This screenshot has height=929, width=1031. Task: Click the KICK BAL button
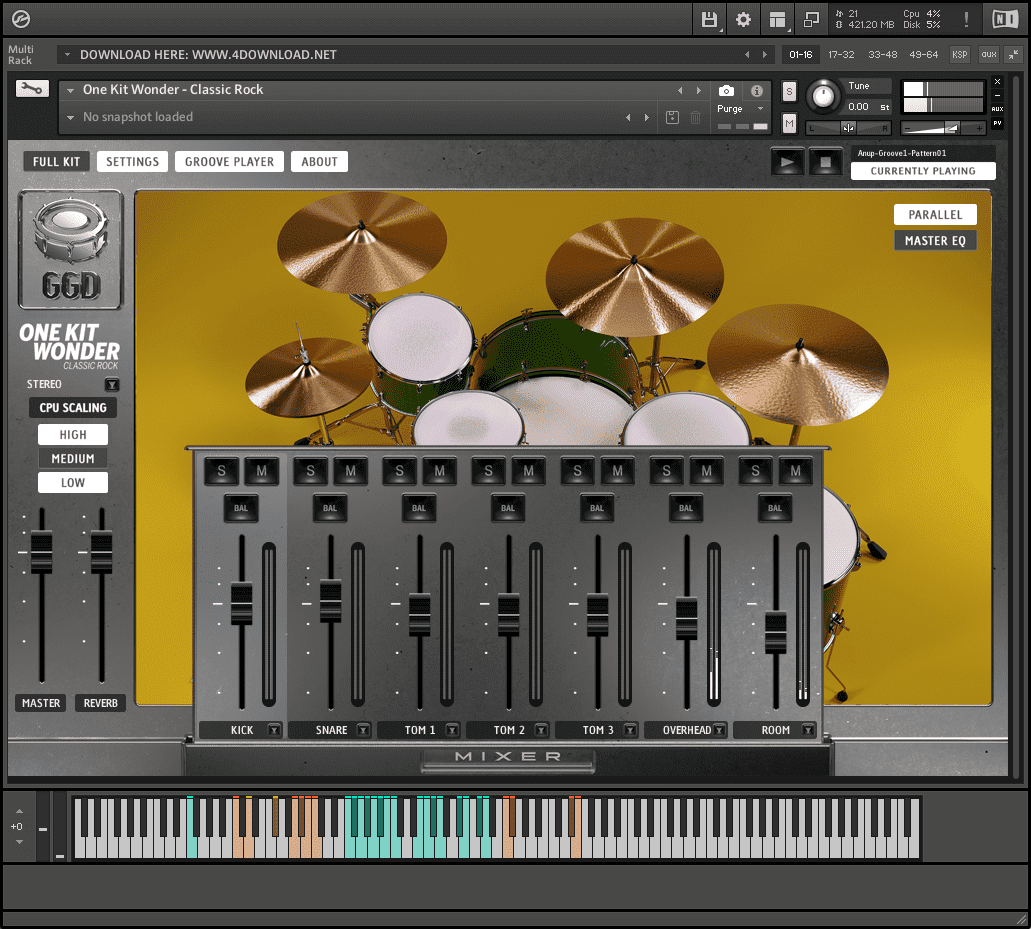[241, 508]
